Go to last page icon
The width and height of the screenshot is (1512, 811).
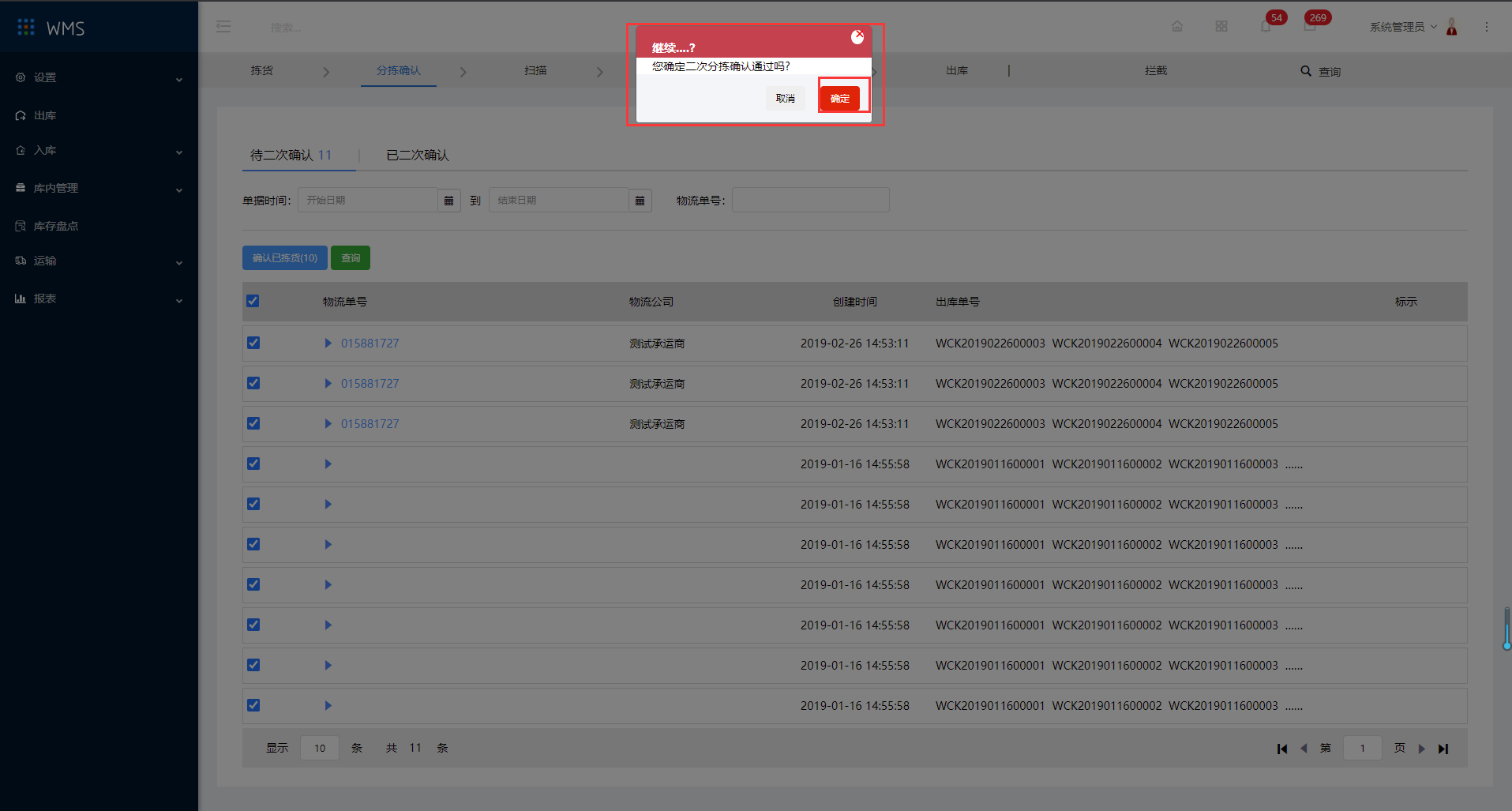tap(1443, 749)
